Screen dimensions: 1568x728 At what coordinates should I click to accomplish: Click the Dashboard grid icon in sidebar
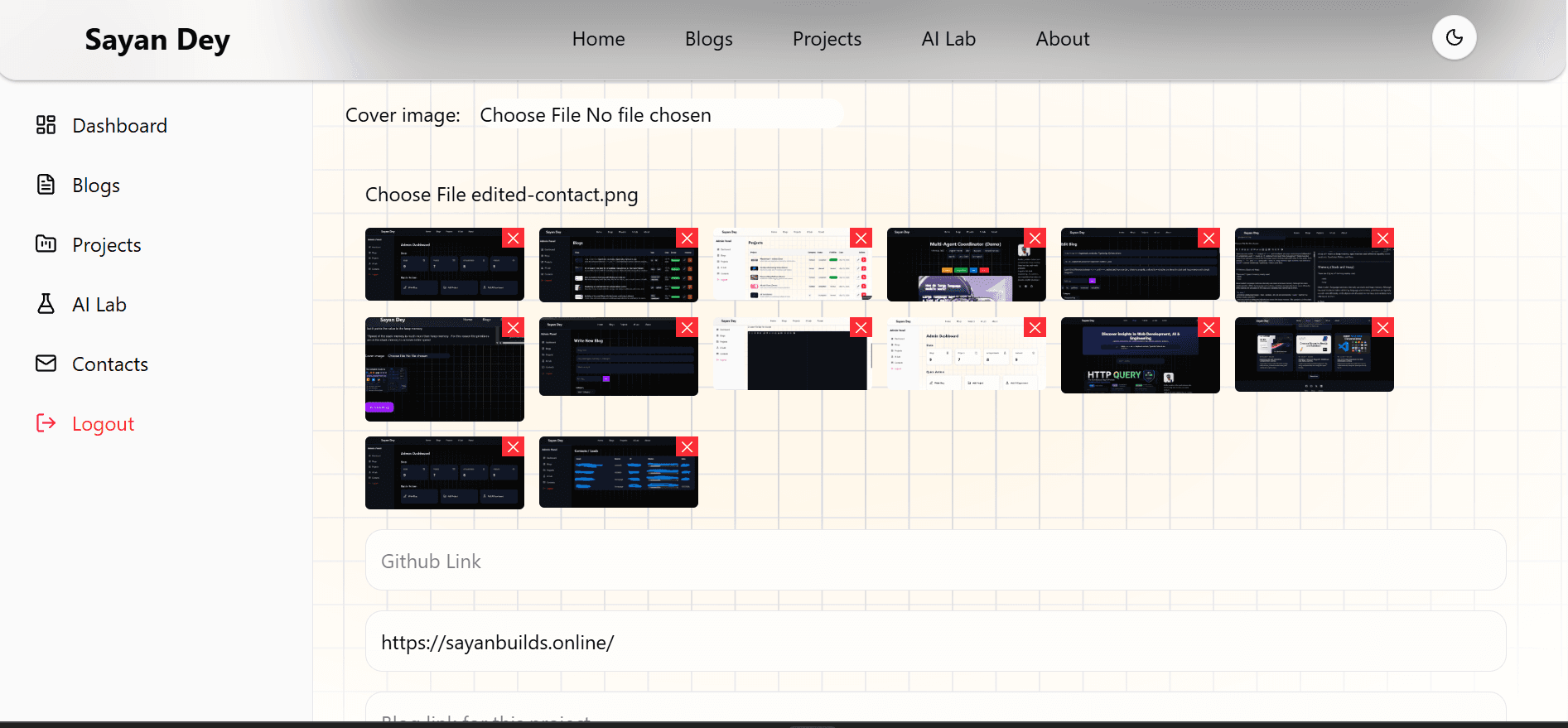tap(46, 125)
